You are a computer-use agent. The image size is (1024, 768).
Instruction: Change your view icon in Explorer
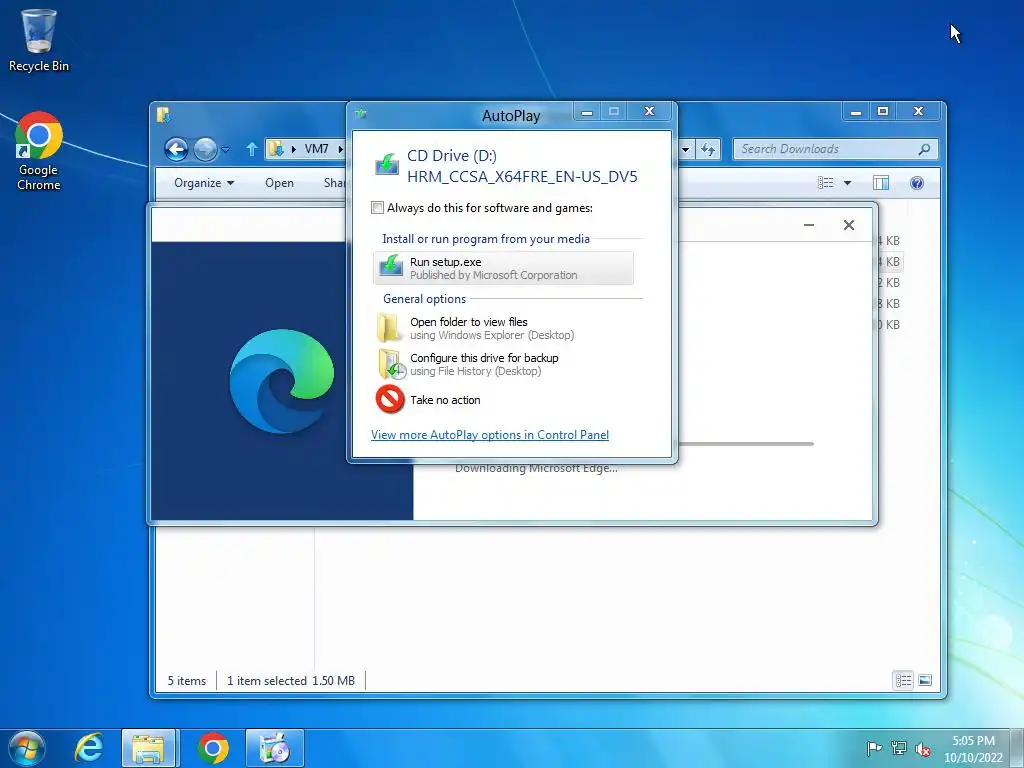(x=826, y=183)
